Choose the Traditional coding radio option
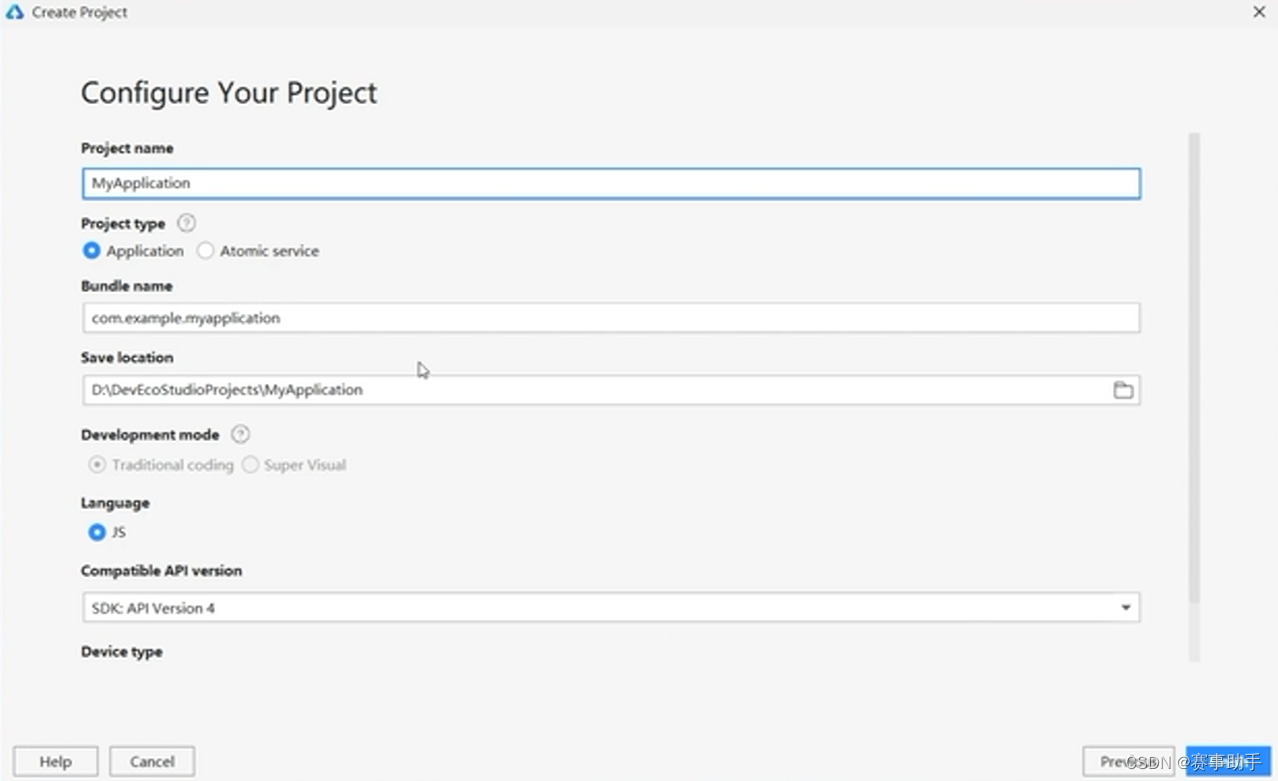Screen dimensions: 1278x781 pyautogui.click(x=97, y=465)
